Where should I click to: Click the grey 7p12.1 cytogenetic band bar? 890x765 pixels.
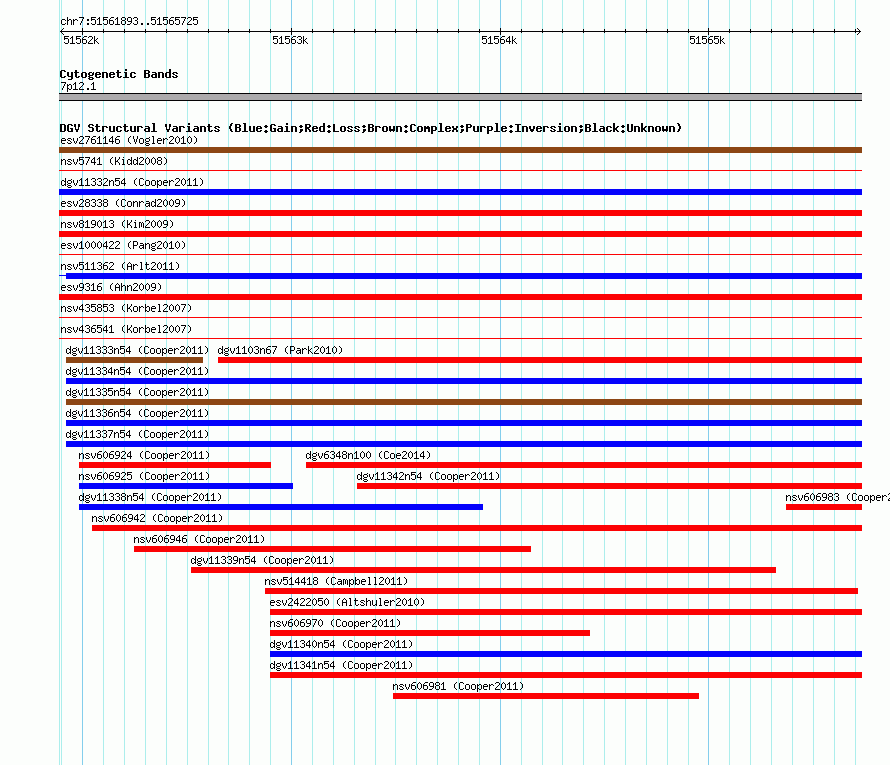[x=460, y=97]
